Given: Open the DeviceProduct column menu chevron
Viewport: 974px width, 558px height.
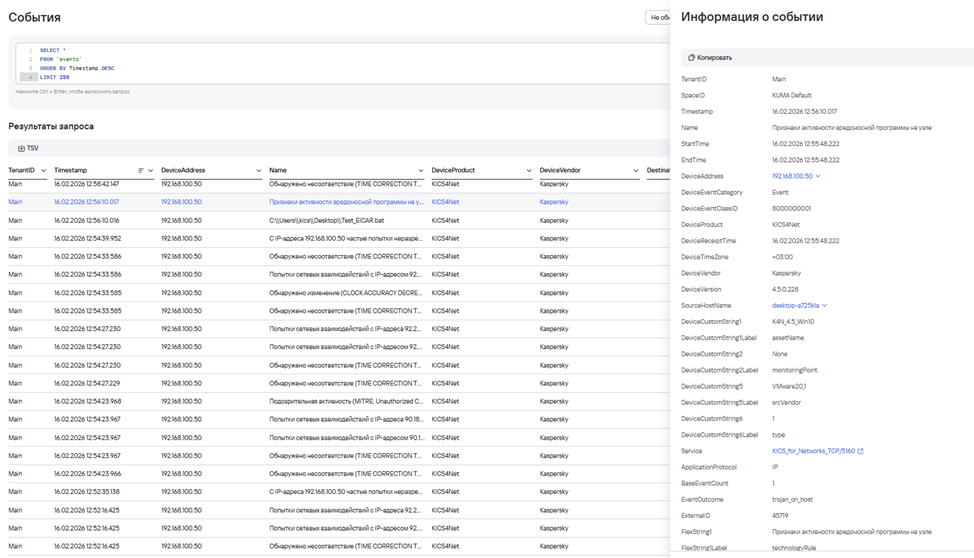Looking at the screenshot, I should tap(529, 171).
